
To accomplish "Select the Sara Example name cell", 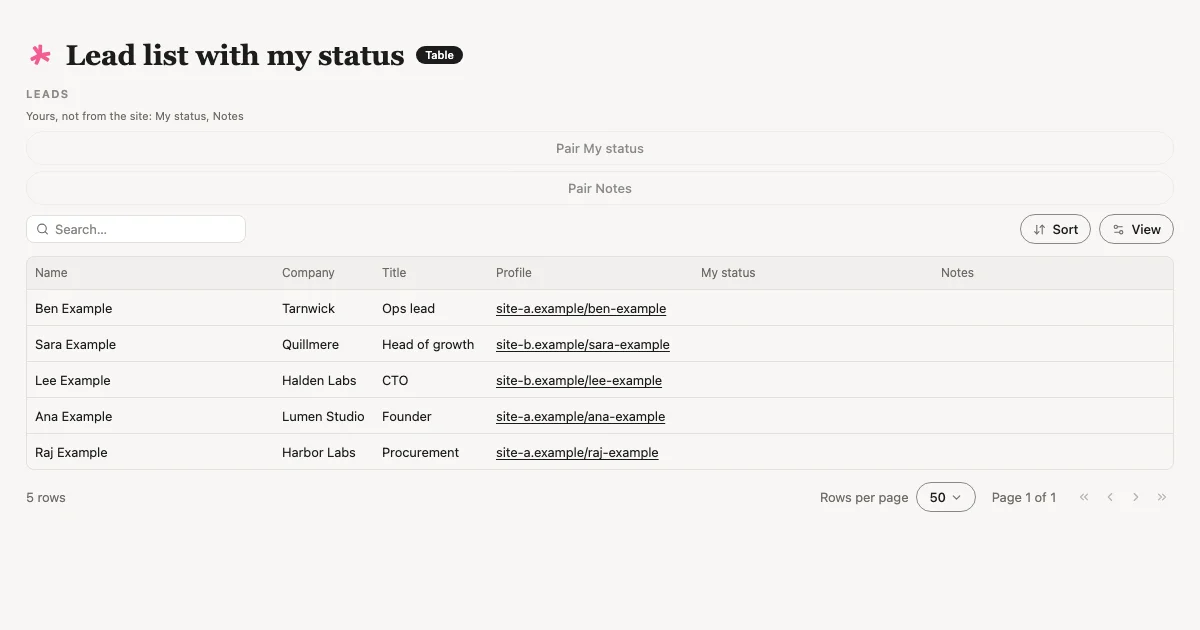I will click(76, 344).
